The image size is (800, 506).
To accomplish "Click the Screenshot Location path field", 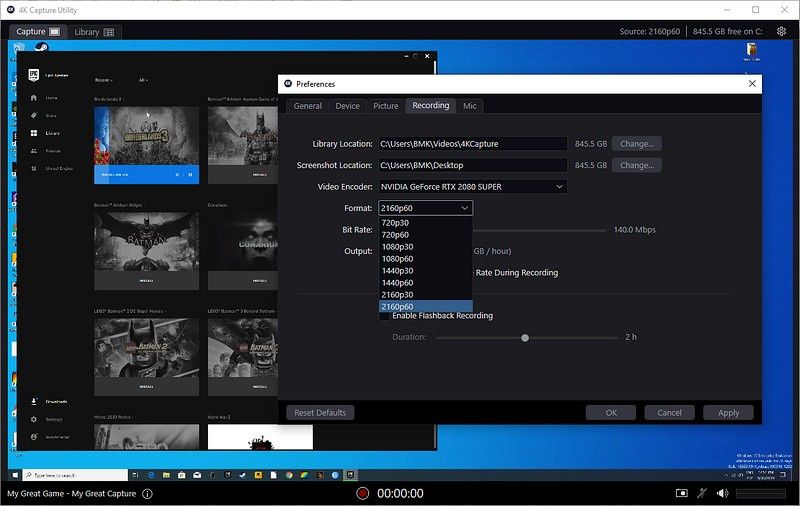I will (x=472, y=165).
